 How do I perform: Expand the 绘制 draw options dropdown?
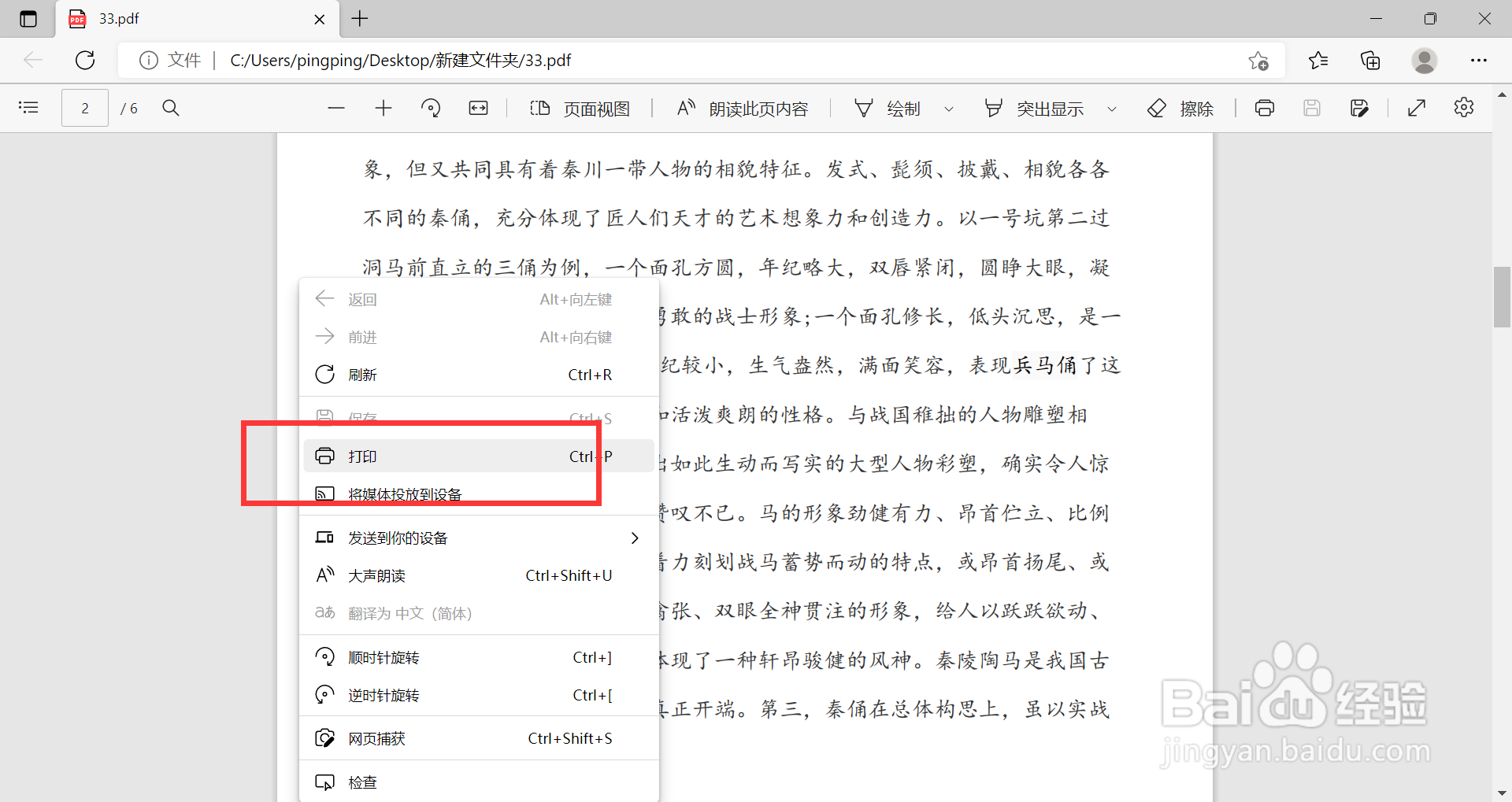click(x=949, y=109)
